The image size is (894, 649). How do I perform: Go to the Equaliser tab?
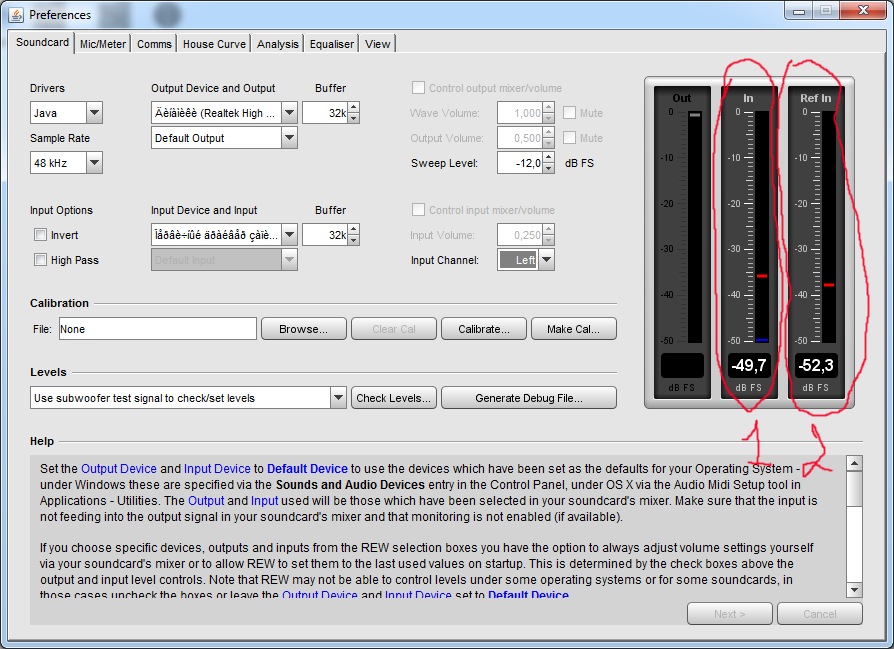click(332, 44)
